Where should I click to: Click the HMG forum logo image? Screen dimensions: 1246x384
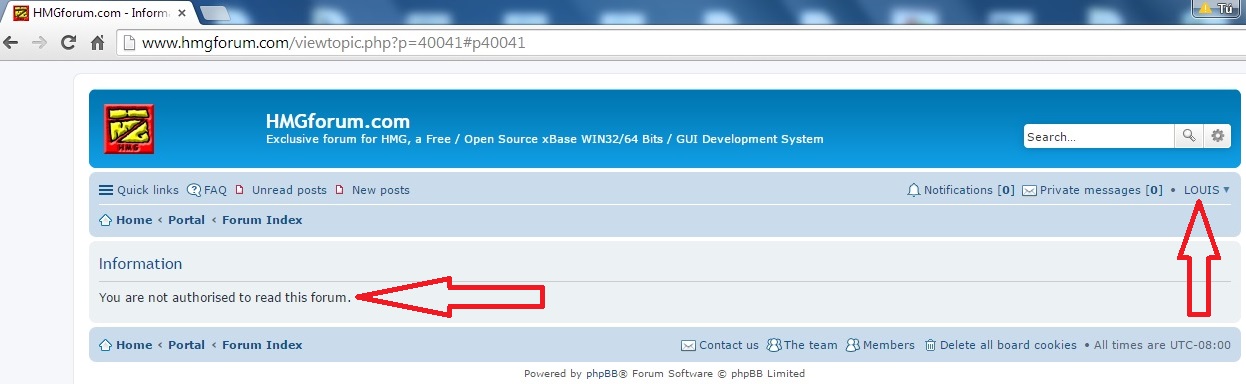[129, 129]
